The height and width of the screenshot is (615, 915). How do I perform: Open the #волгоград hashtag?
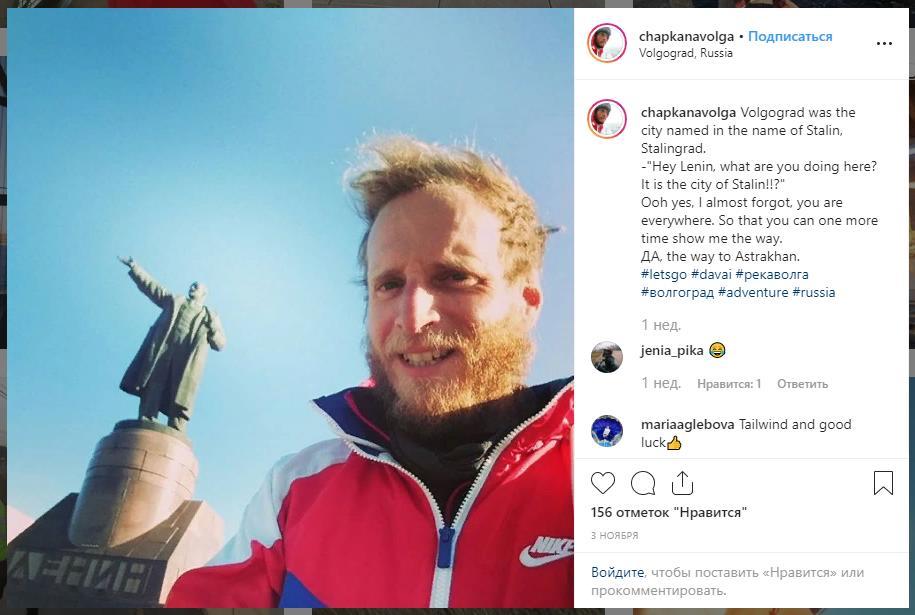(677, 292)
